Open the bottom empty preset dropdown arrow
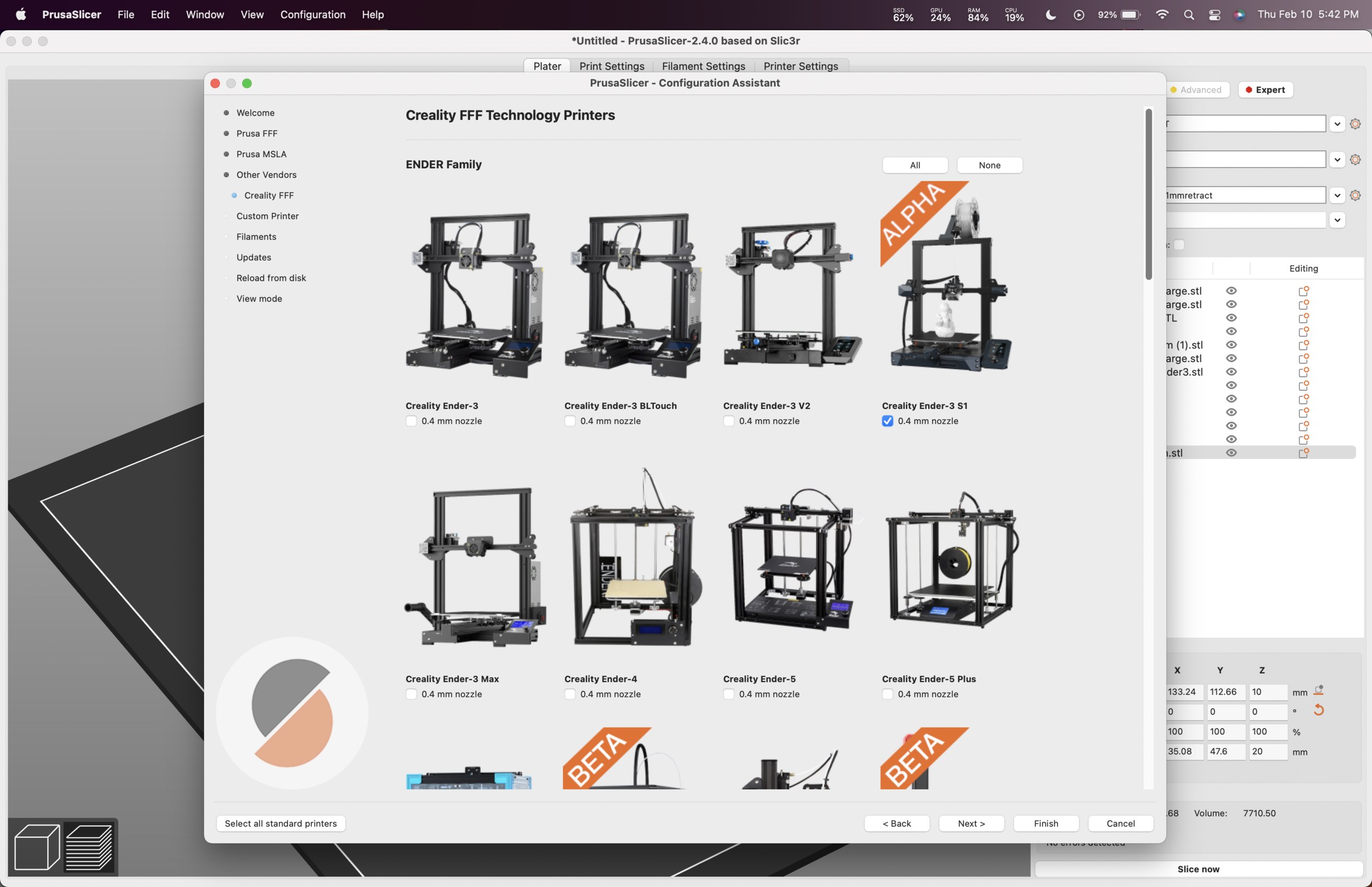Screen dimensions: 1372x887 pyautogui.click(x=1337, y=220)
